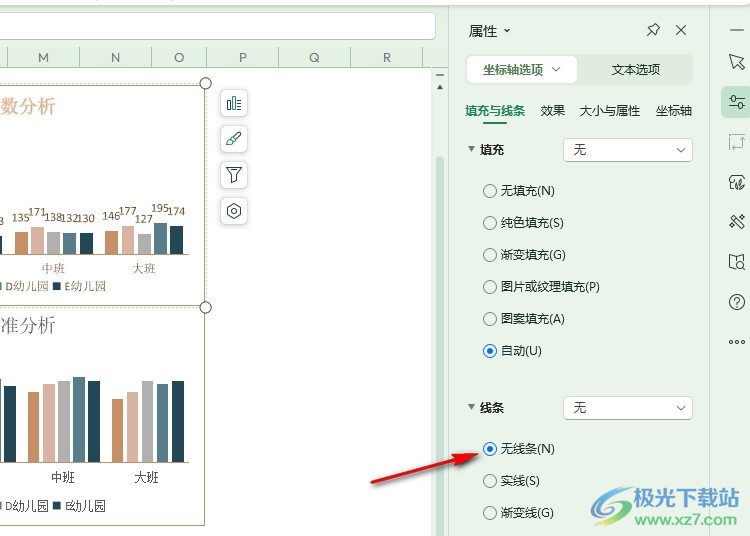Click the E幼儿园 legend entry in lower chart
This screenshot has height=536, width=750.
[79, 506]
